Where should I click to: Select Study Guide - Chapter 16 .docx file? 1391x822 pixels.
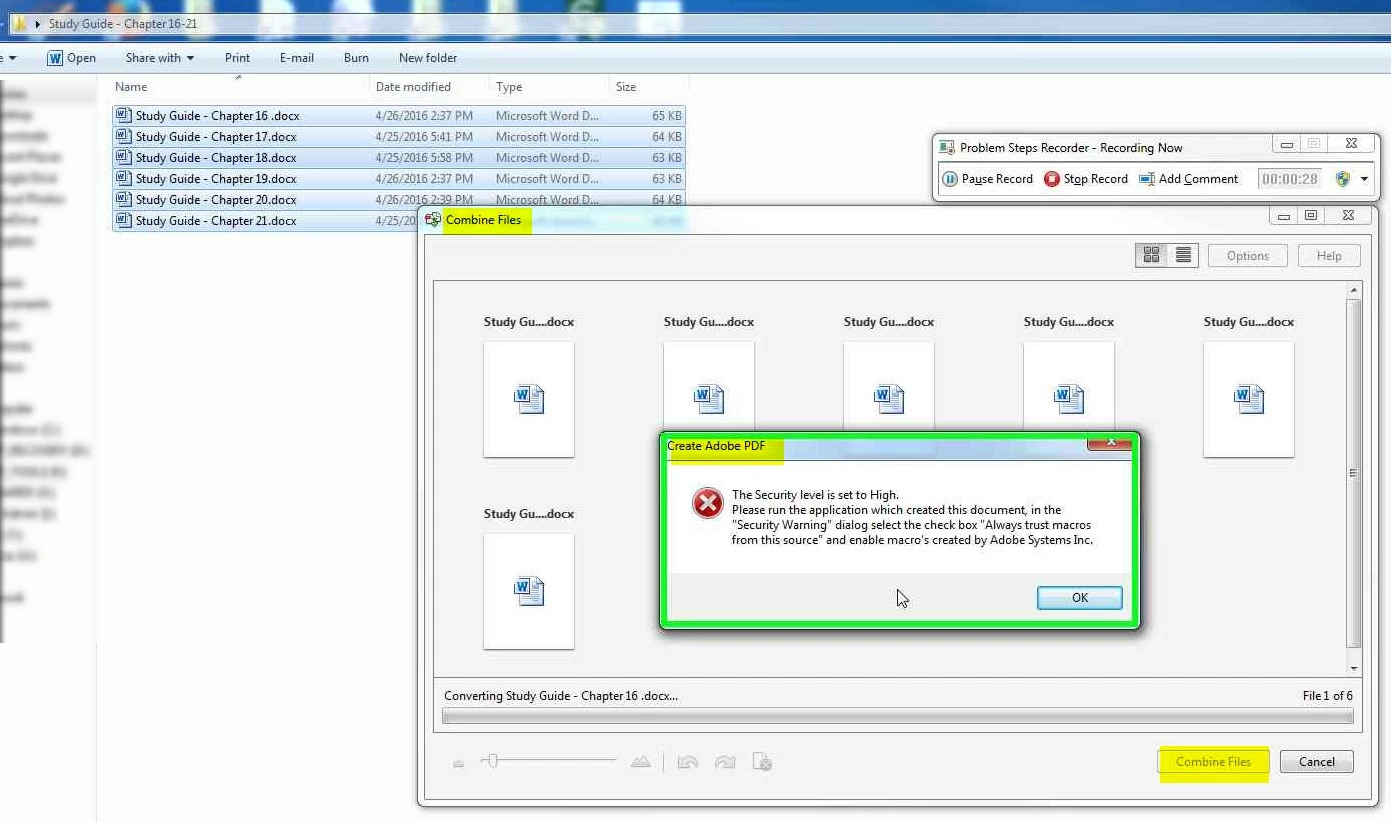click(399, 116)
